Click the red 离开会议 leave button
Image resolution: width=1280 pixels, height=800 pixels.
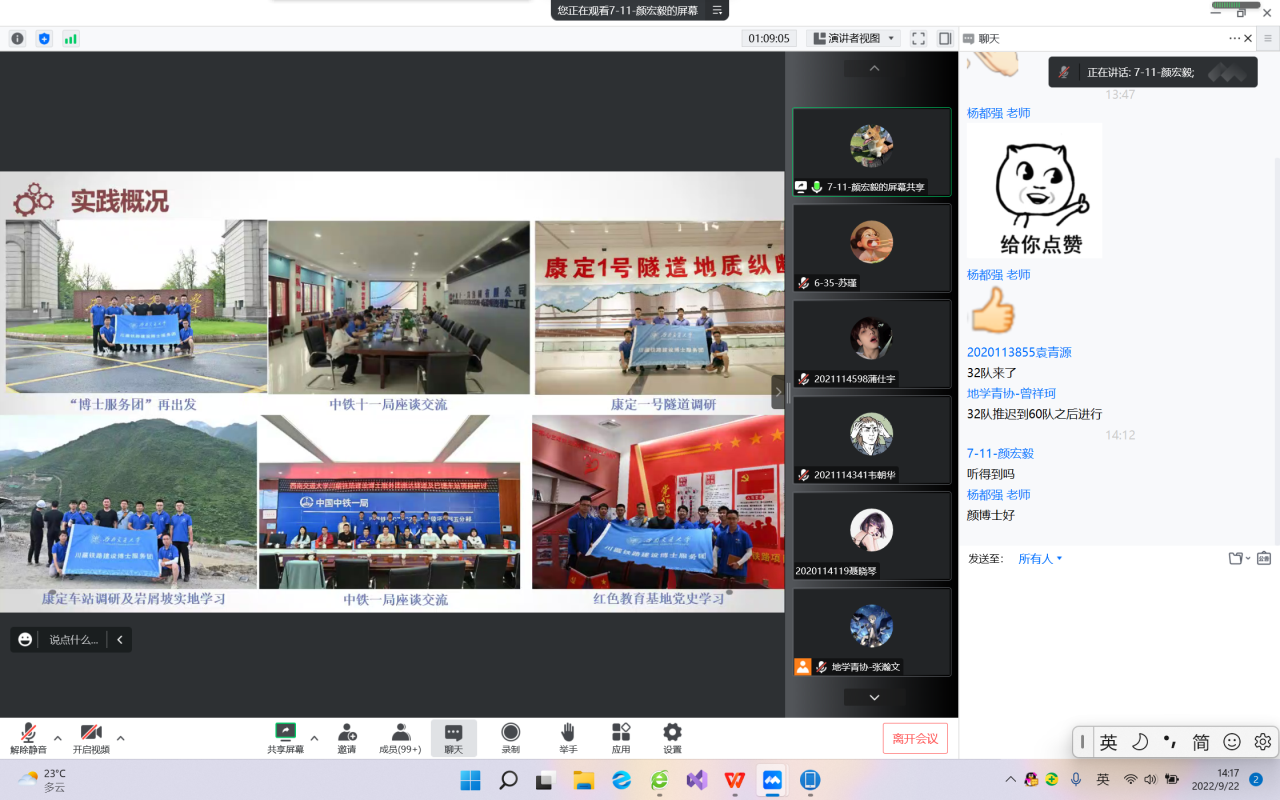[915, 738]
